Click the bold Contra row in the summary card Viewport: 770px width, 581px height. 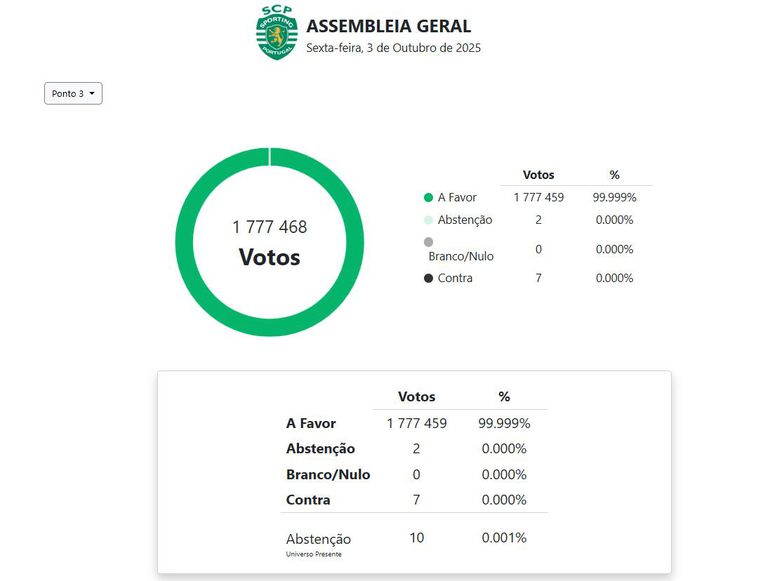coord(308,499)
